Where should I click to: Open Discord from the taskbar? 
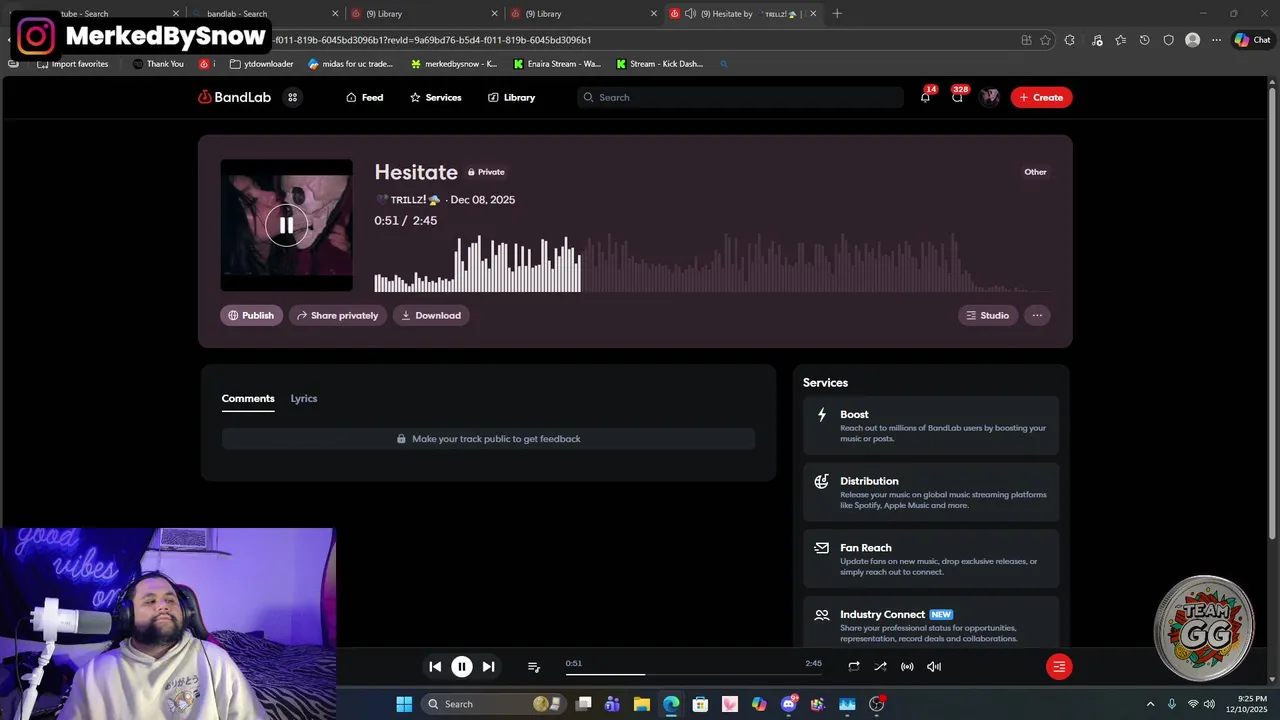pos(789,704)
